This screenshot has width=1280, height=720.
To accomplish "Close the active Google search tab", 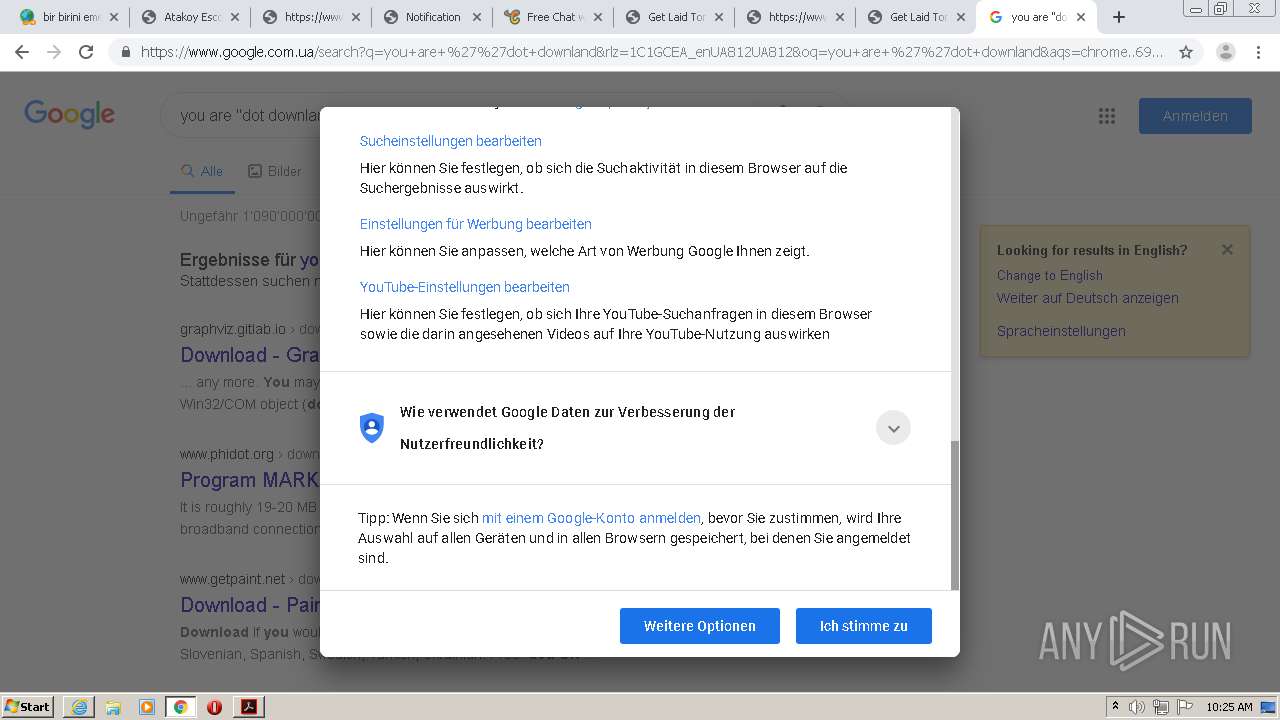I will click(x=1081, y=17).
